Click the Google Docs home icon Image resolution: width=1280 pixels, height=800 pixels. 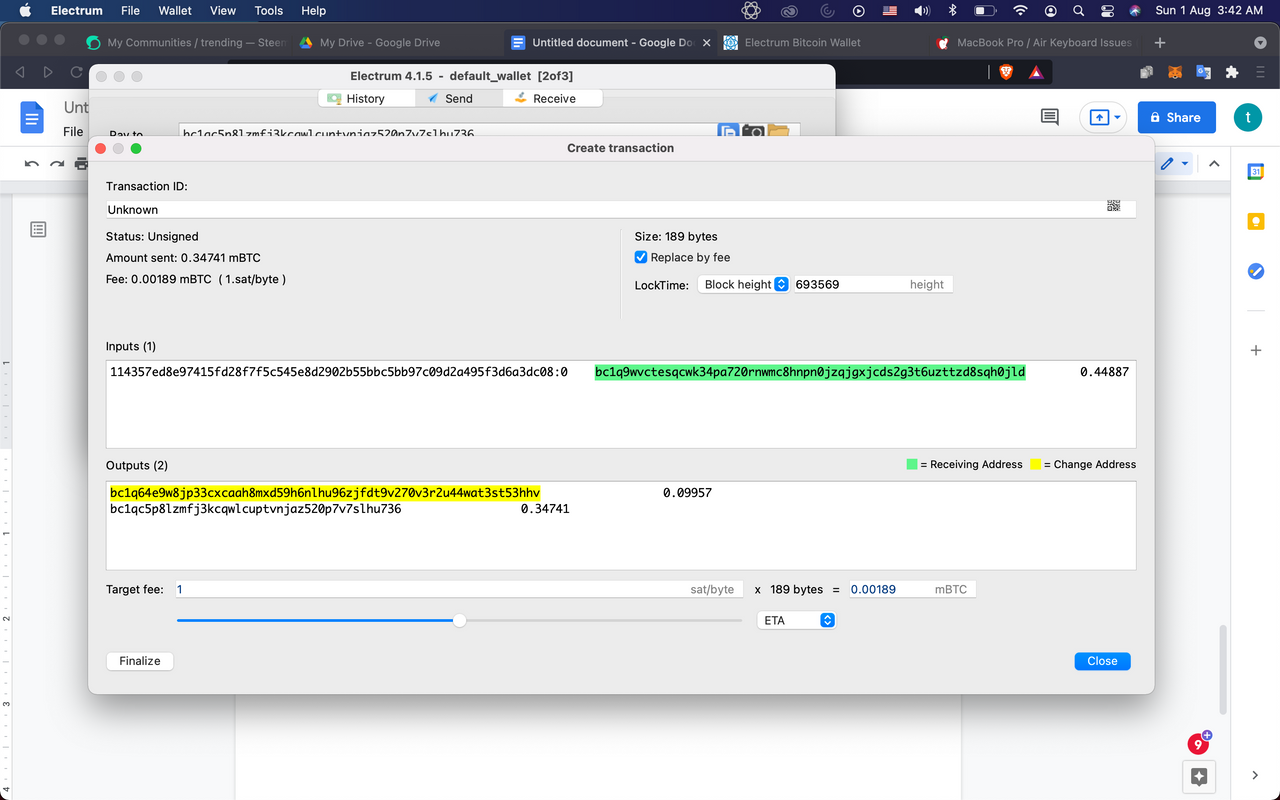click(x=33, y=118)
